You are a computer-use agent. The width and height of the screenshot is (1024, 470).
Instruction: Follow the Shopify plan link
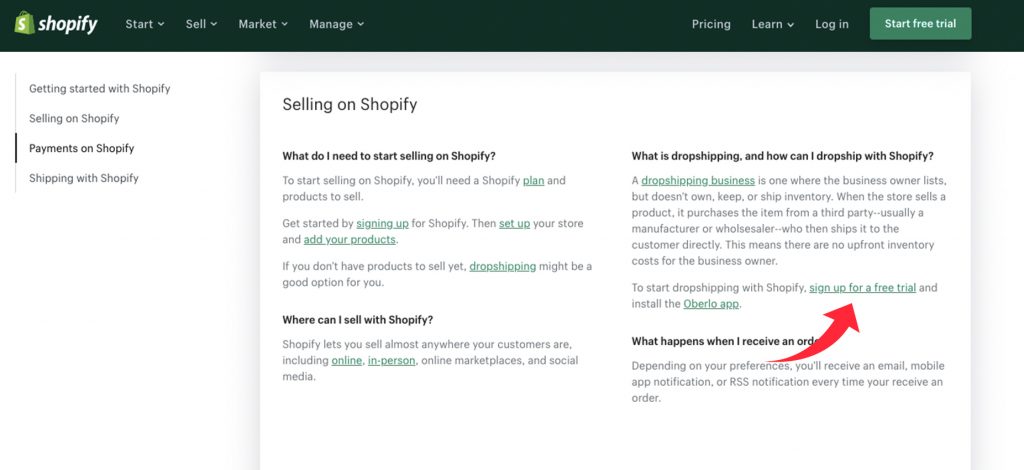[x=534, y=181]
